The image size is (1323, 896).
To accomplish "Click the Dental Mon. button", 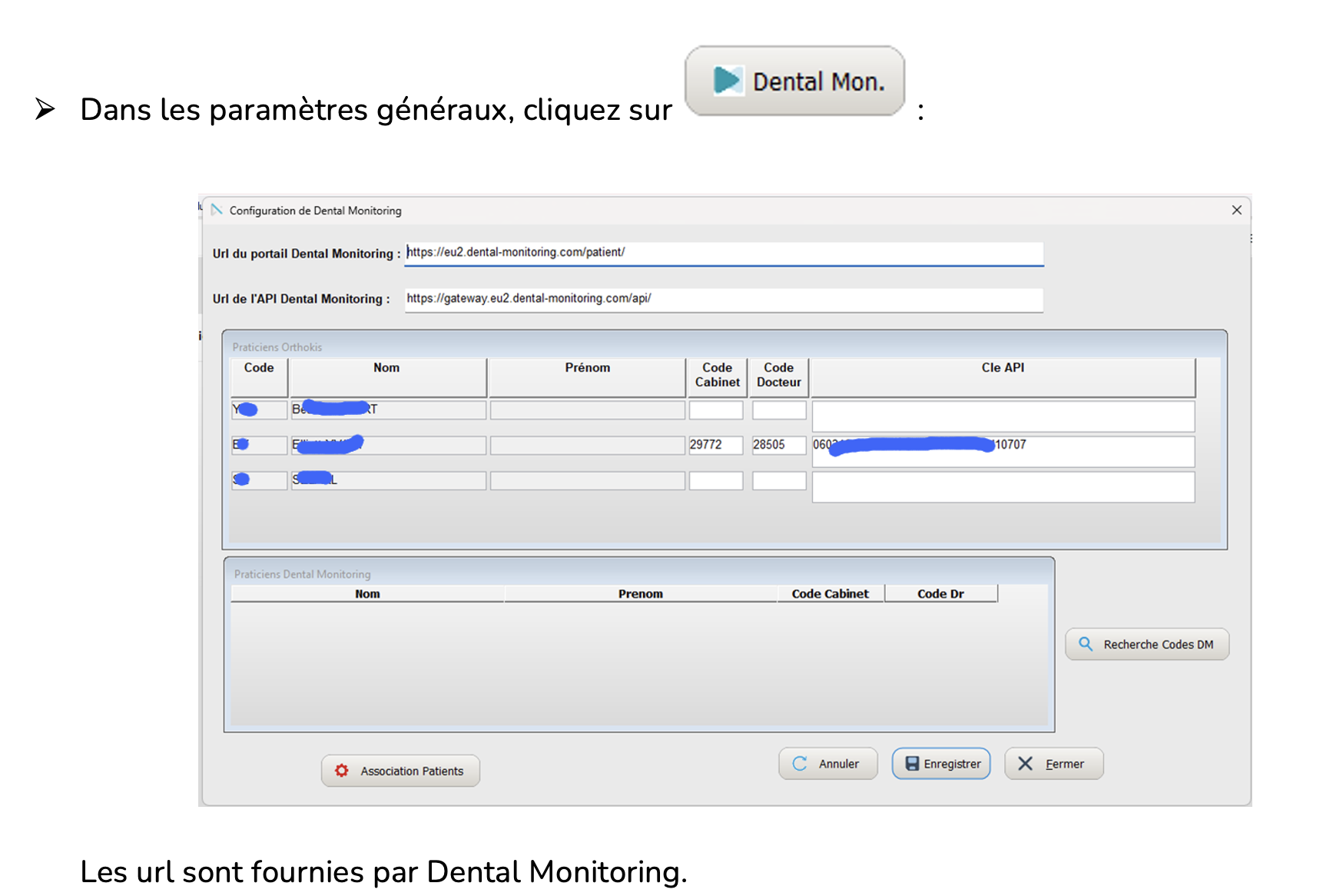I will (794, 81).
